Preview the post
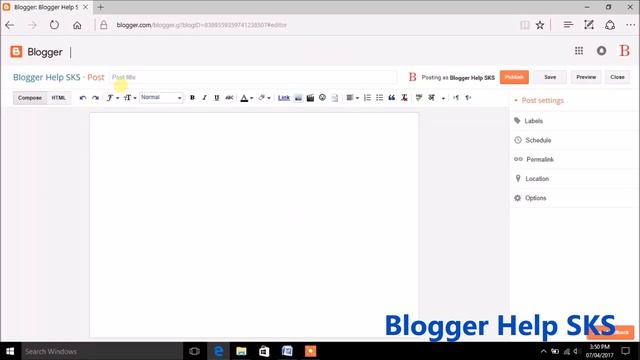640x360 pixels. (586, 77)
